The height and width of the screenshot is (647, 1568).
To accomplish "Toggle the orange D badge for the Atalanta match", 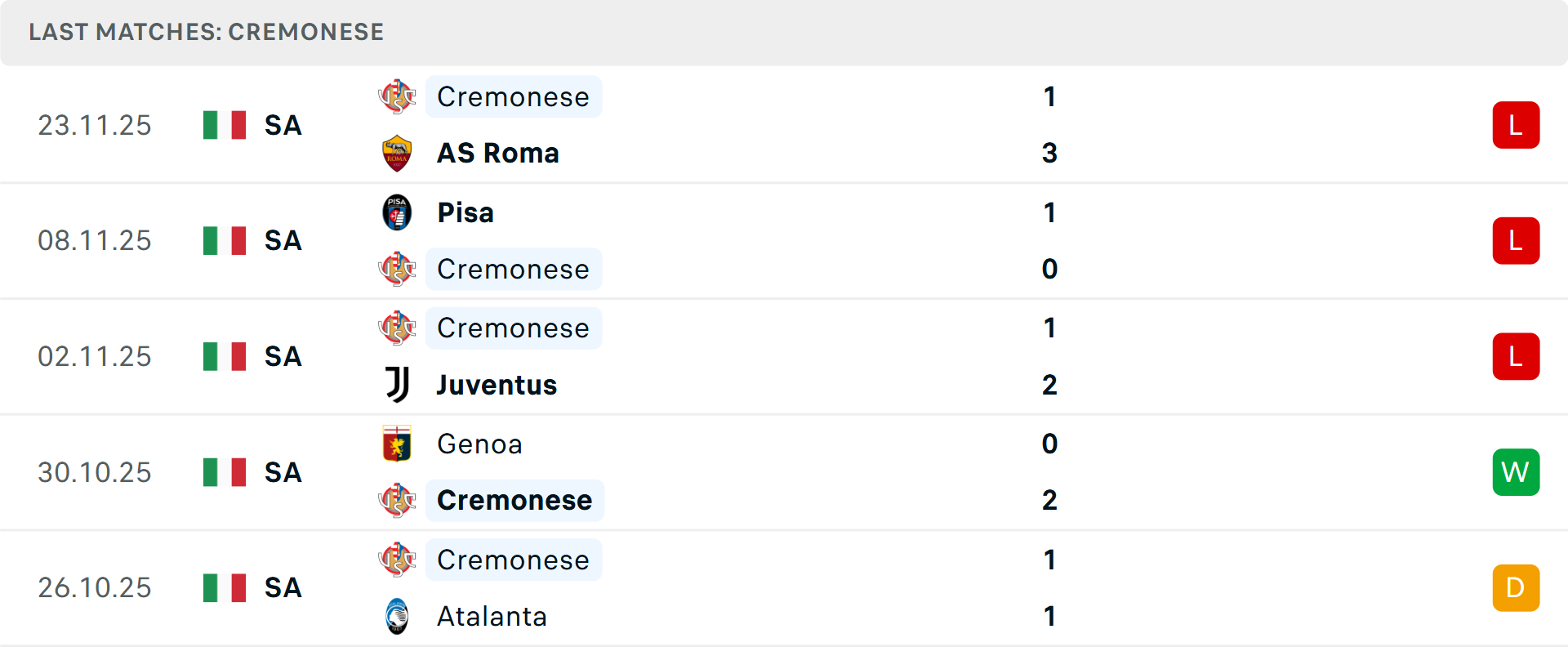I will point(1516,587).
